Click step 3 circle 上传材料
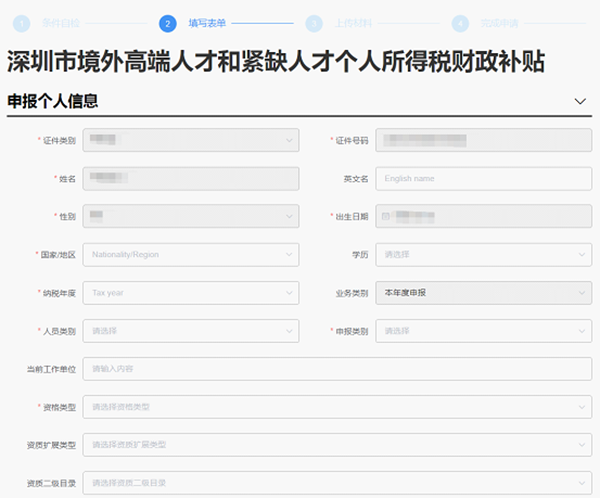 (x=314, y=24)
